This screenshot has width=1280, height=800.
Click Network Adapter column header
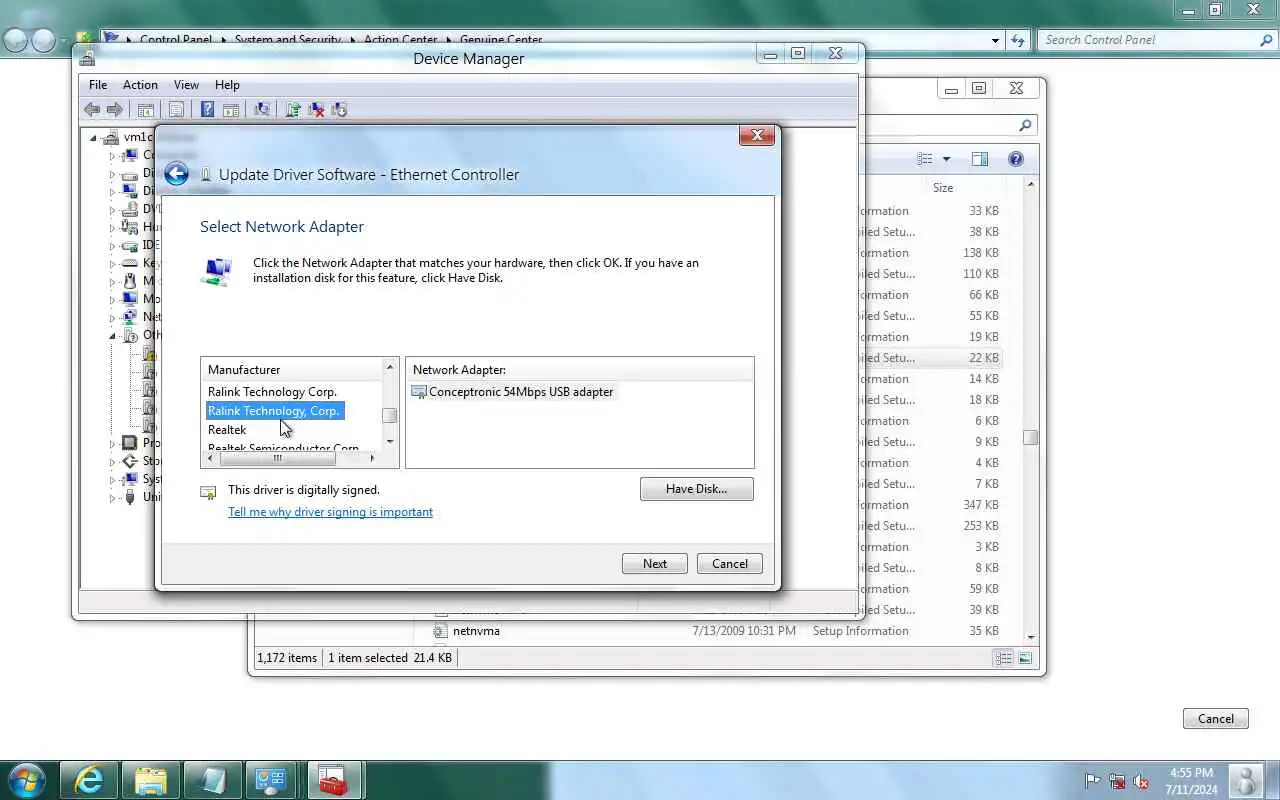pos(579,370)
